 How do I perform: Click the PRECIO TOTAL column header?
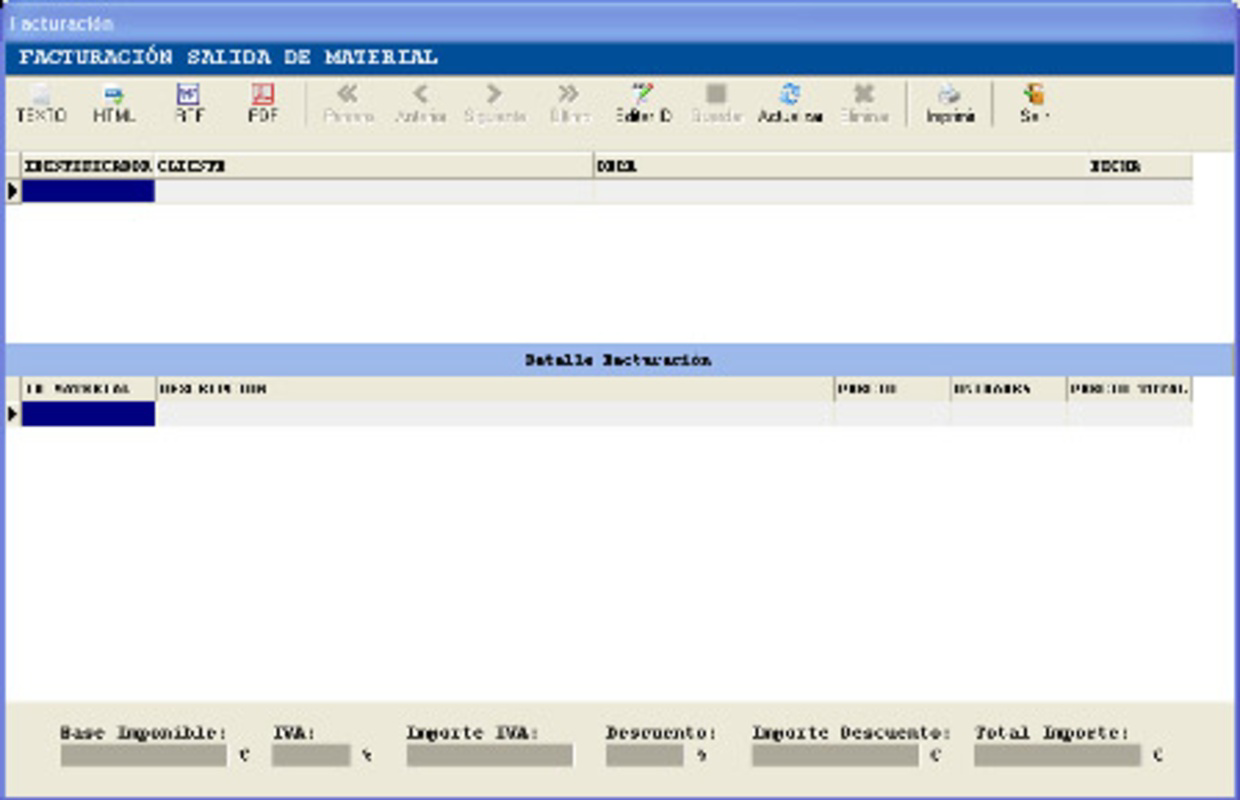tap(1129, 389)
